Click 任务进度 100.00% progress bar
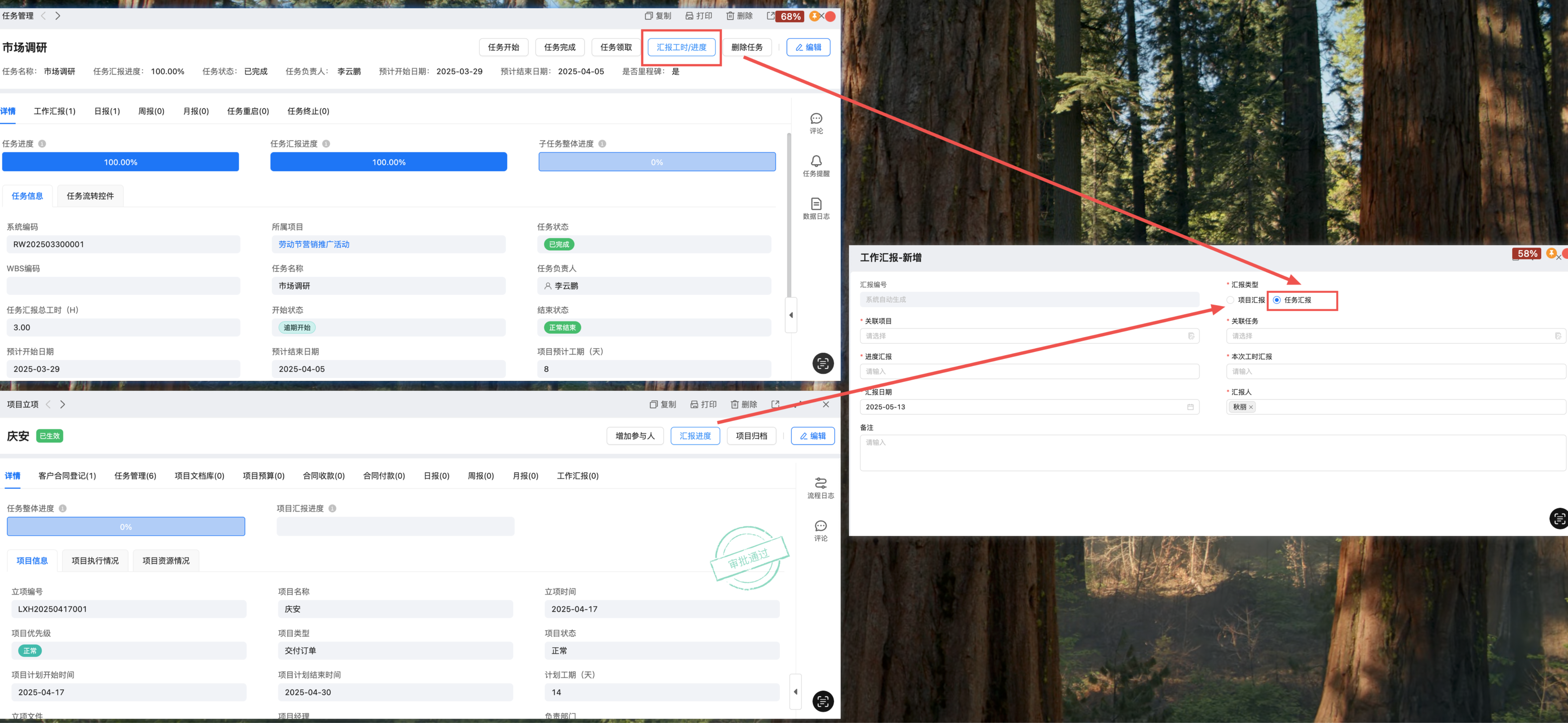Screen dimensions: 1568x723 (120, 162)
